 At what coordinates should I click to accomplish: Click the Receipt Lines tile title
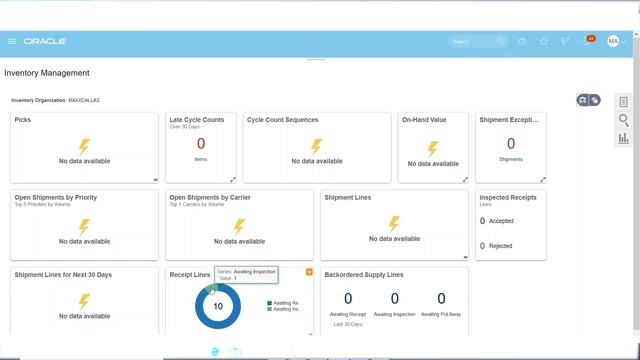click(x=190, y=275)
